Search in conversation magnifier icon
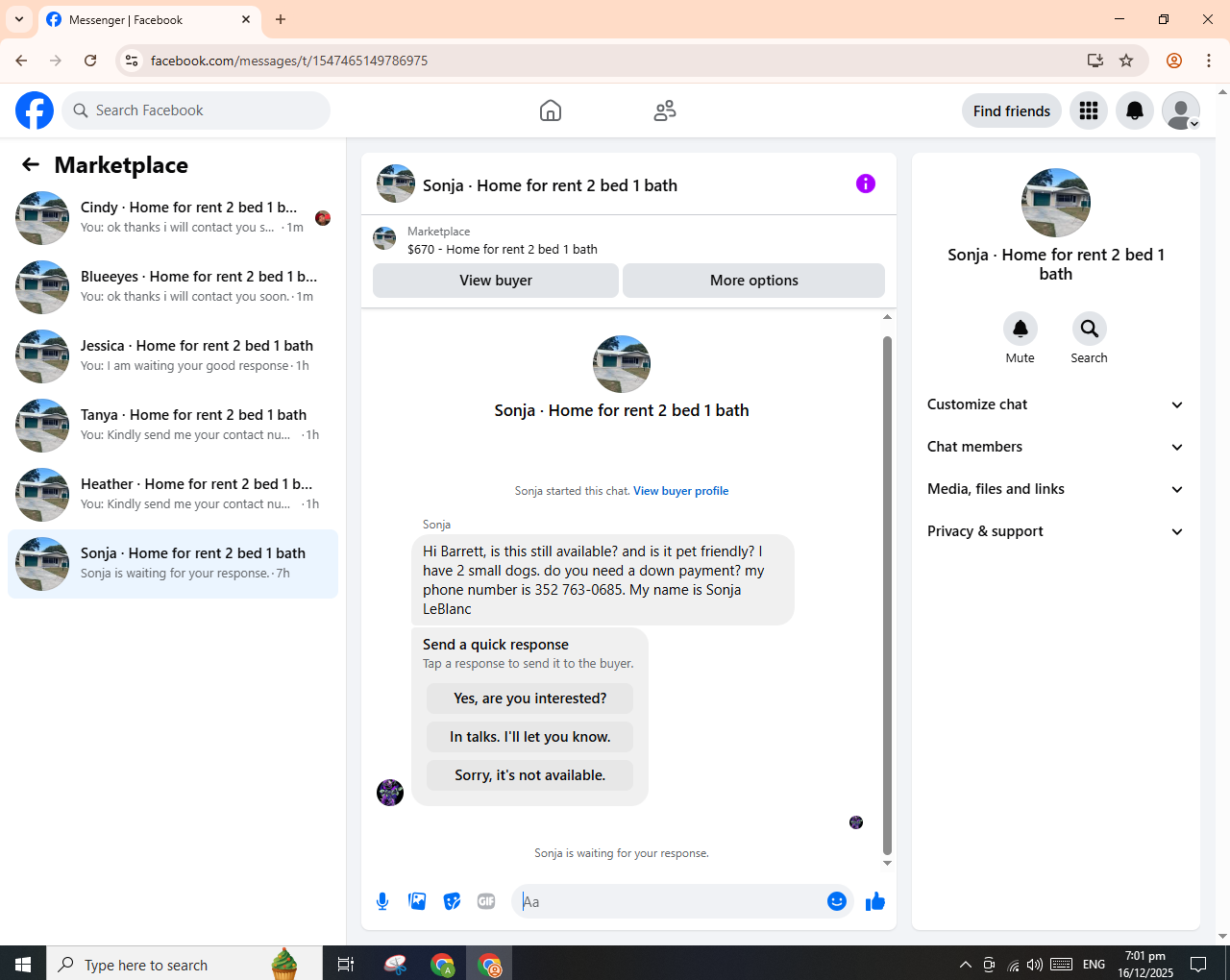Screen dimensions: 1230x980 (1090, 329)
